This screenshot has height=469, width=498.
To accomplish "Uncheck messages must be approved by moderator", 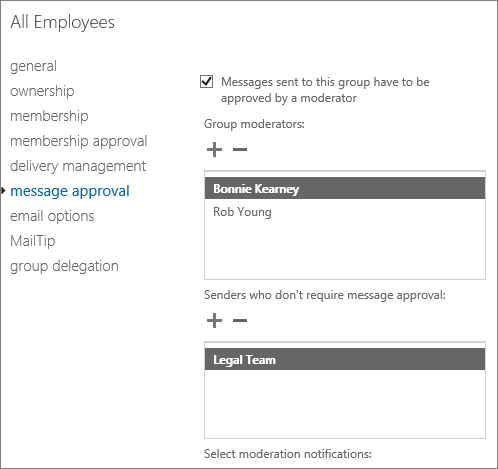I will (x=206, y=82).
